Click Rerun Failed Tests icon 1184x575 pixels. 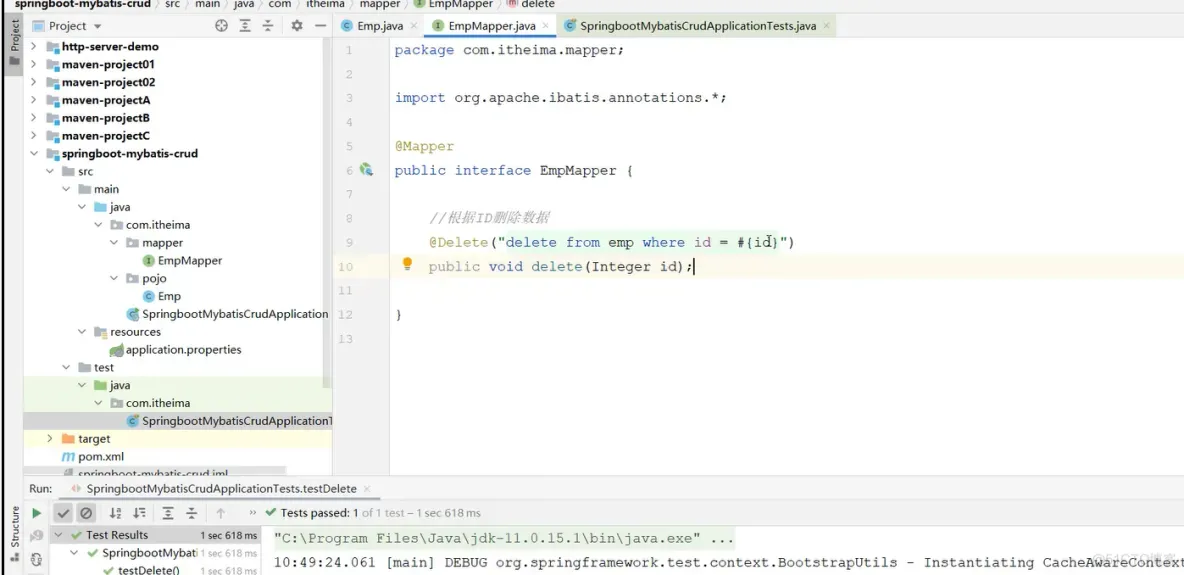[36, 536]
